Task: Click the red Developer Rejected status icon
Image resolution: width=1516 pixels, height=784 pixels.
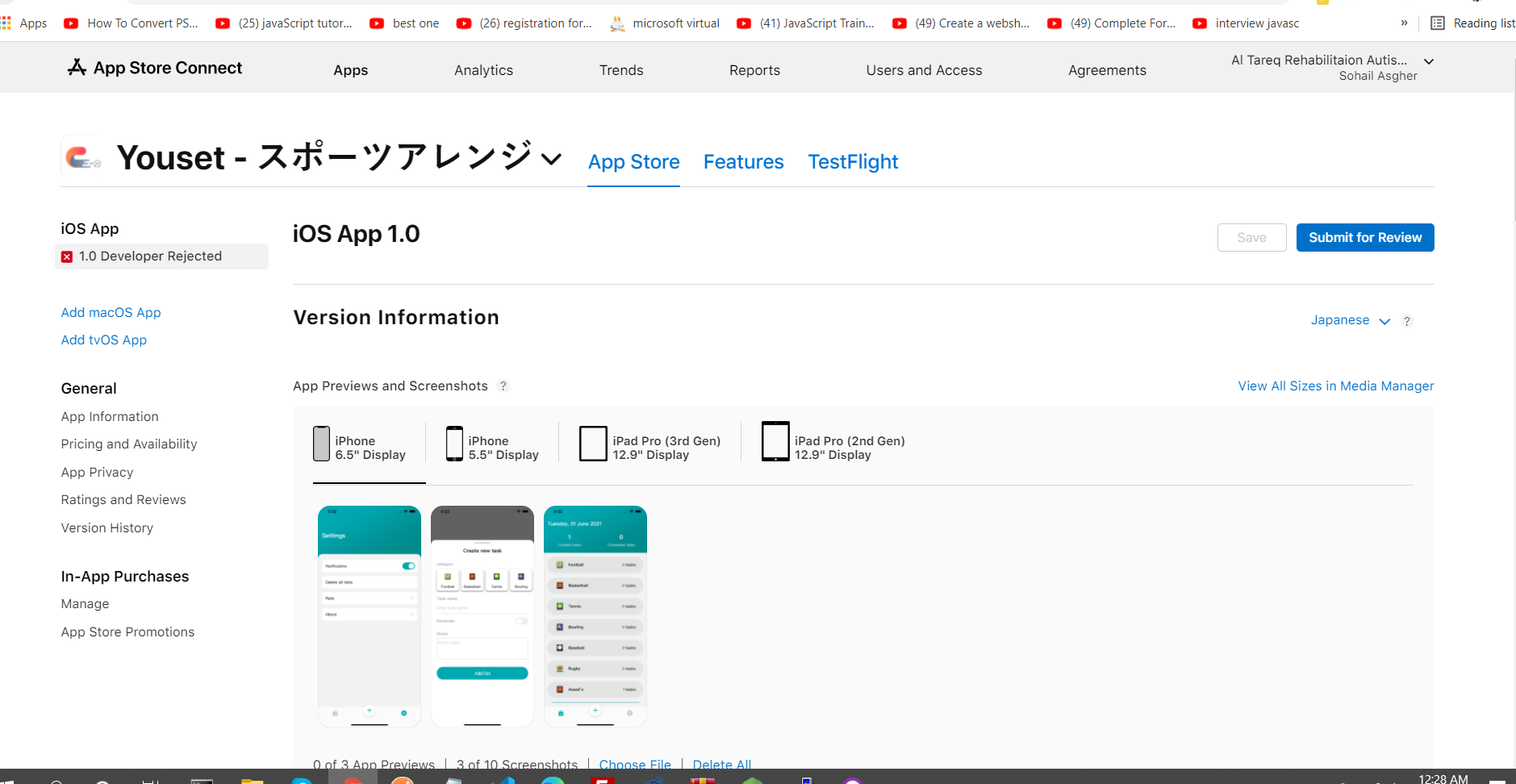Action: pyautogui.click(x=67, y=256)
